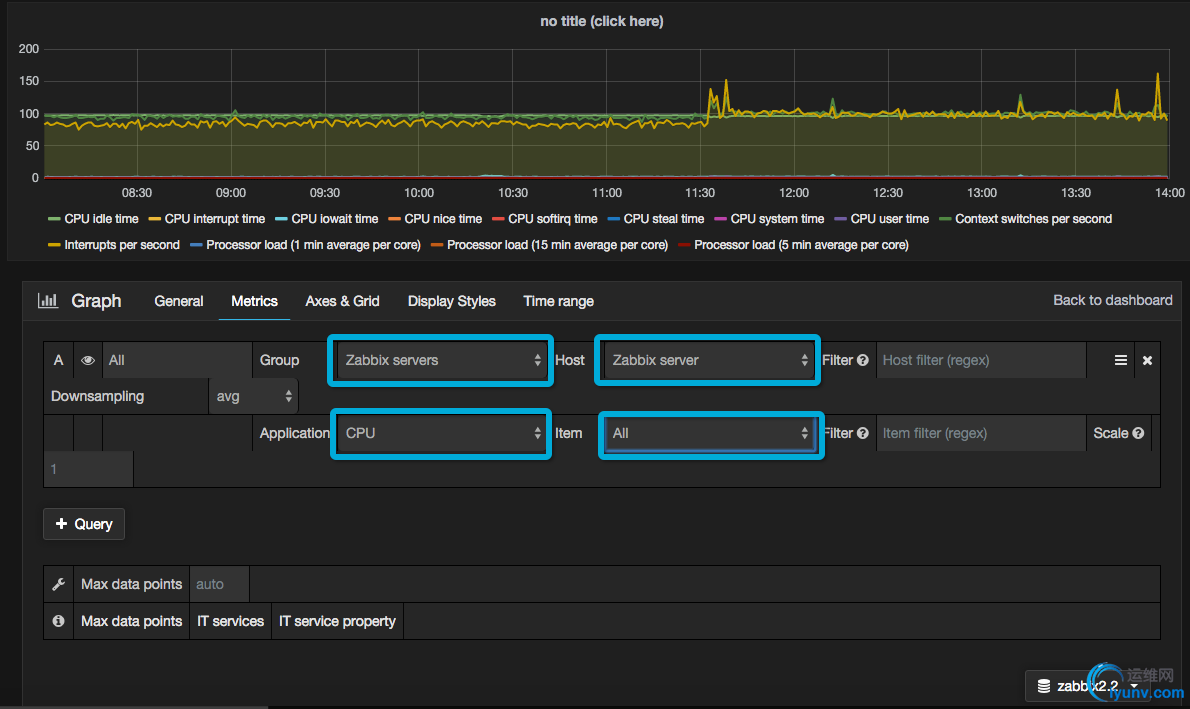
Task: Click the query letter A label
Action: (58, 360)
